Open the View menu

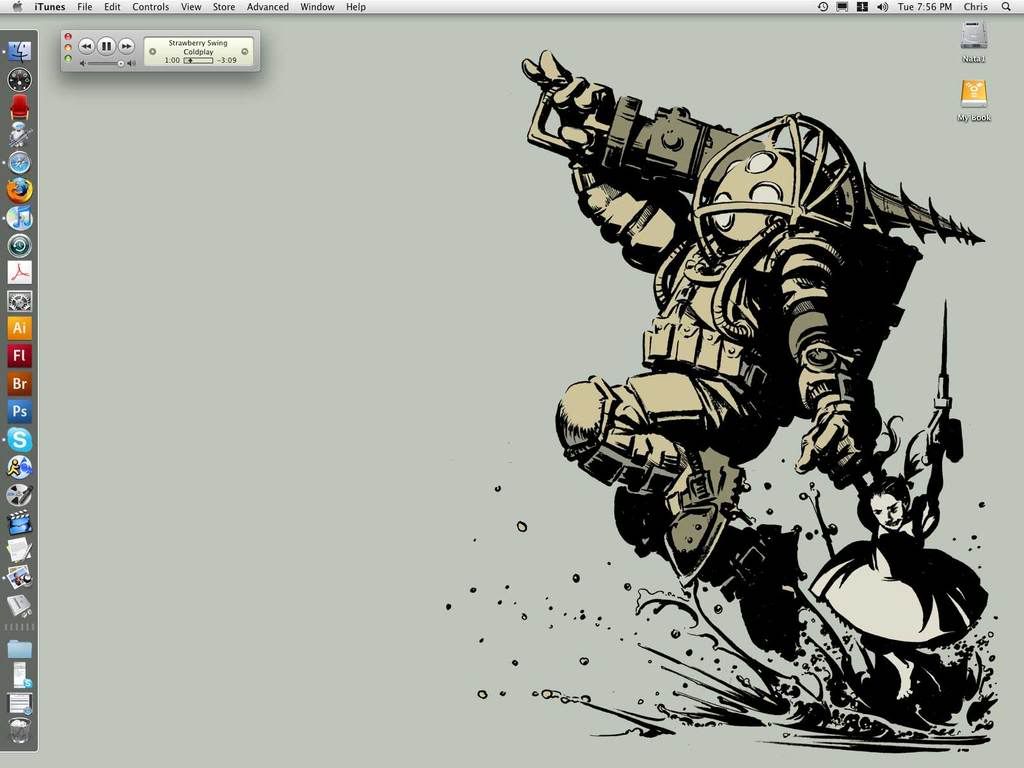pos(191,7)
